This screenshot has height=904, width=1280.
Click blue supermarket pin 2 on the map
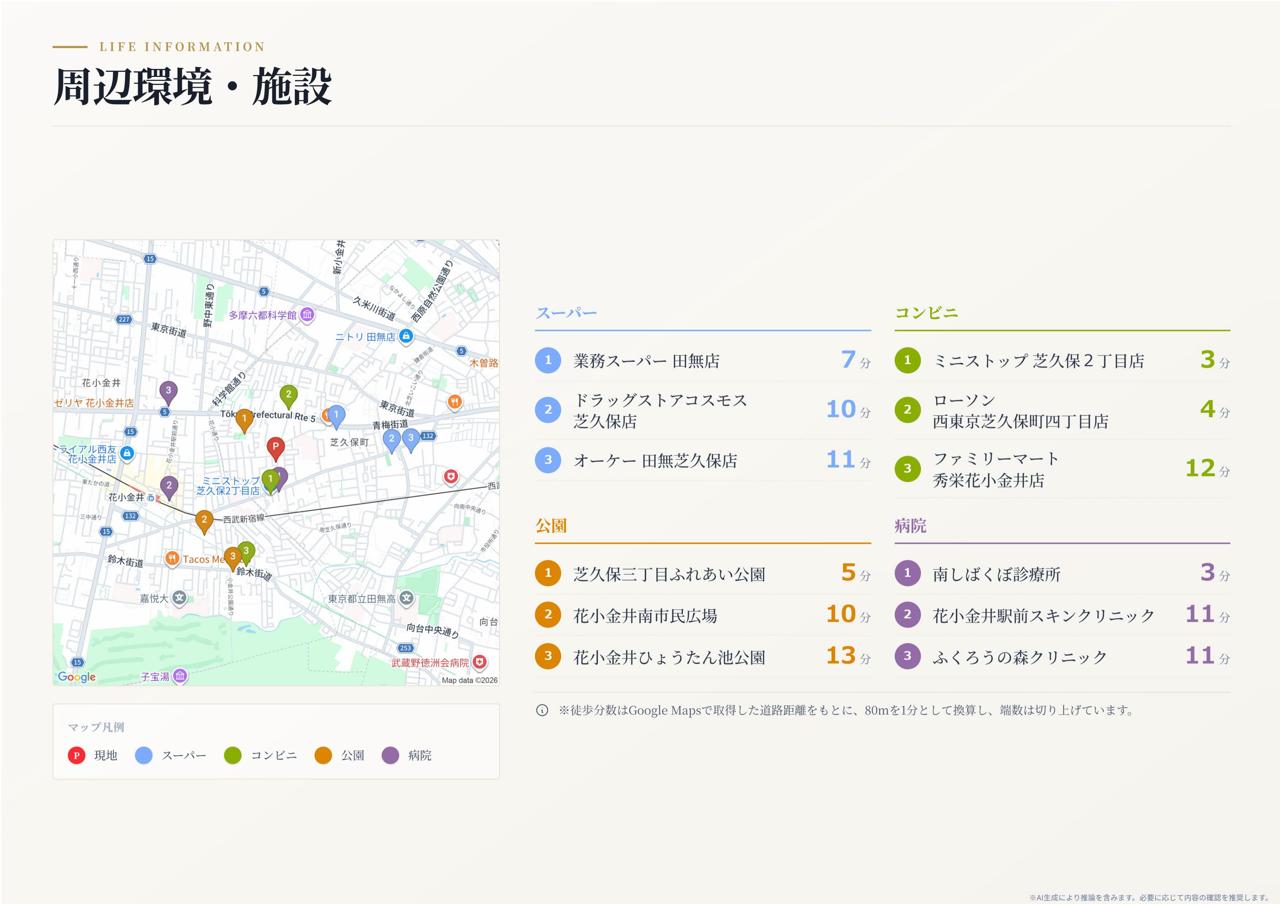point(392,440)
